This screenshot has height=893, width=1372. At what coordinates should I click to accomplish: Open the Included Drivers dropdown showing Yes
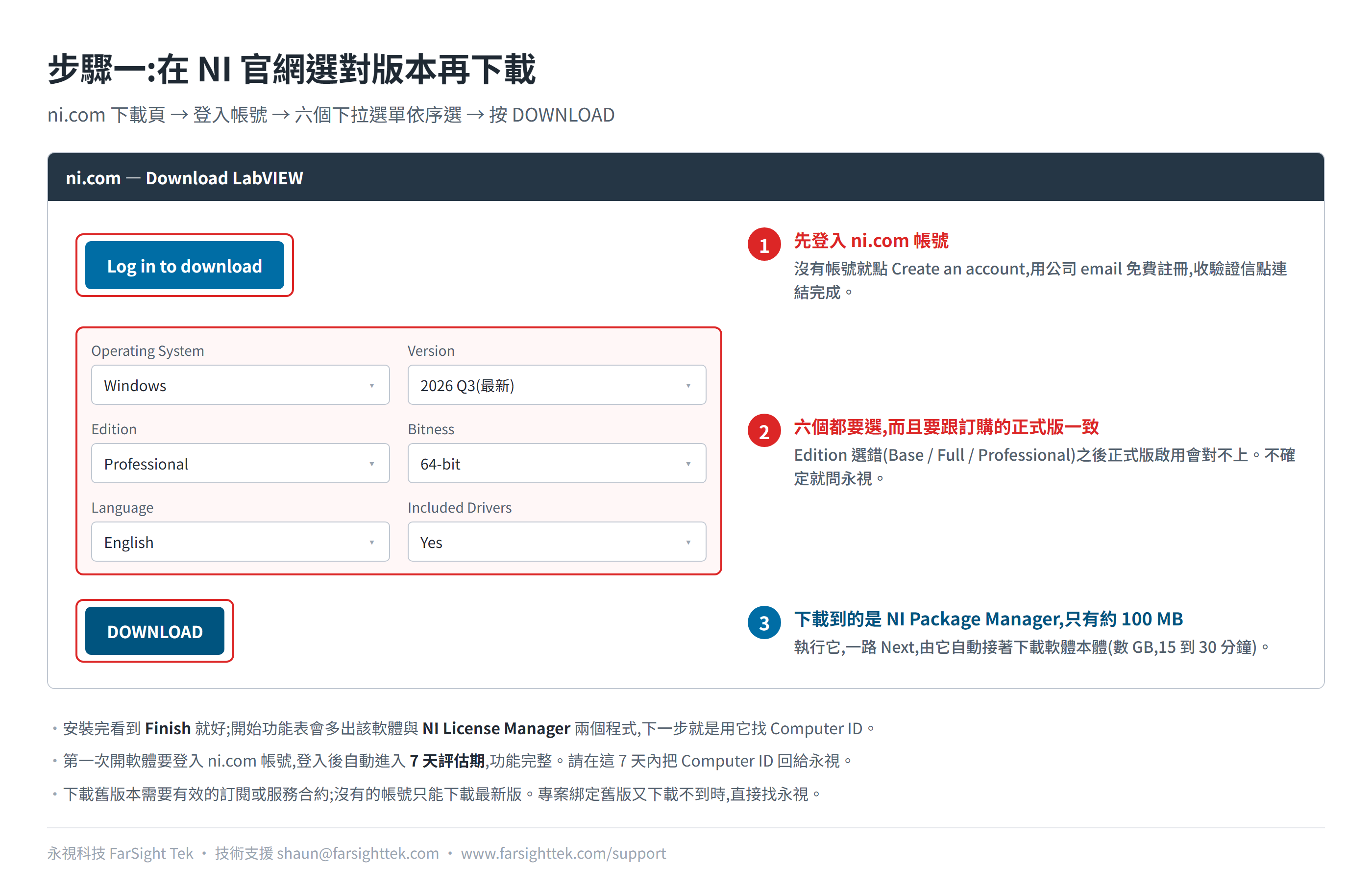pyautogui.click(x=556, y=541)
